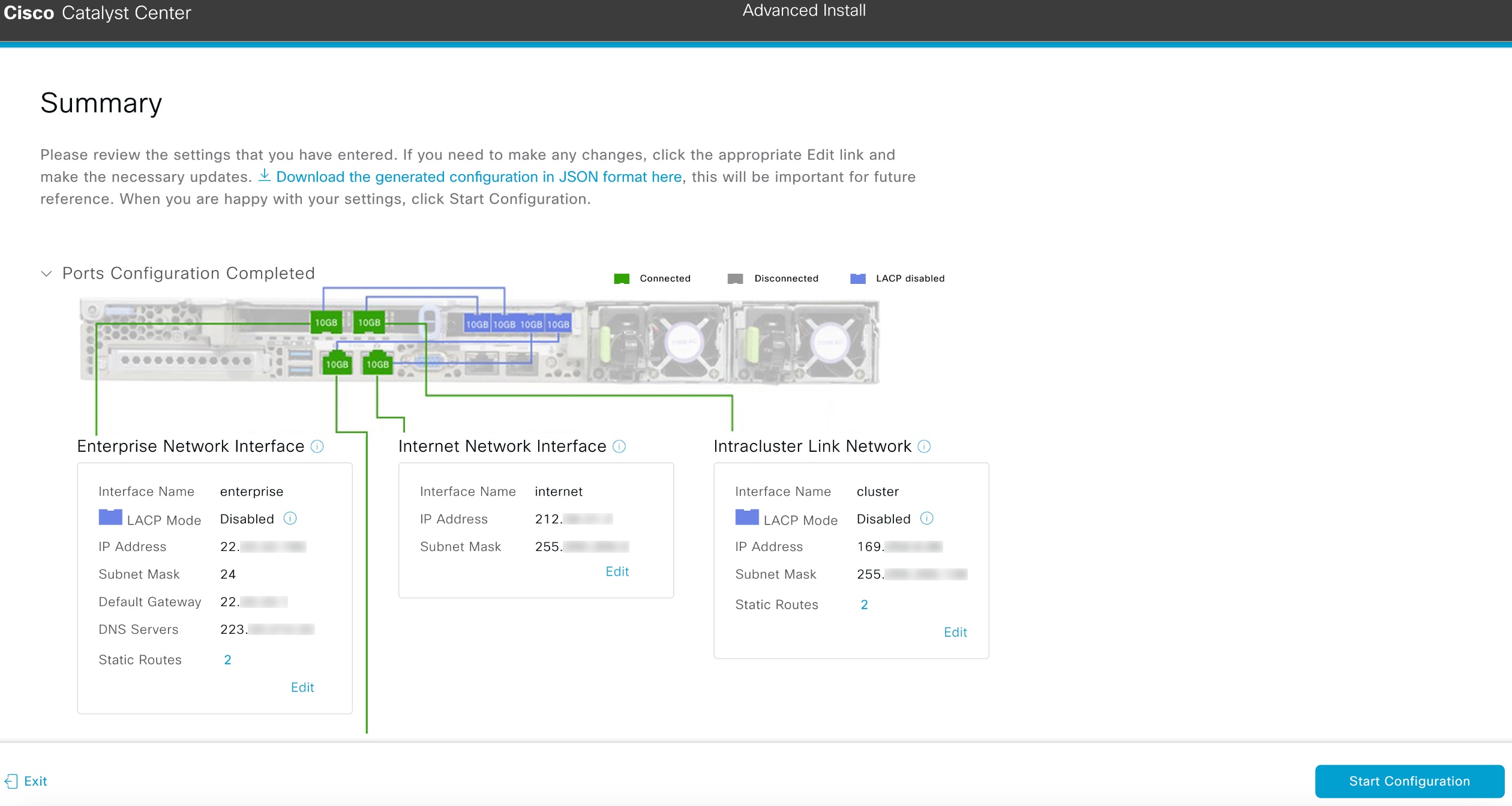Open info tooltip for Internet Network Interface

620,447
